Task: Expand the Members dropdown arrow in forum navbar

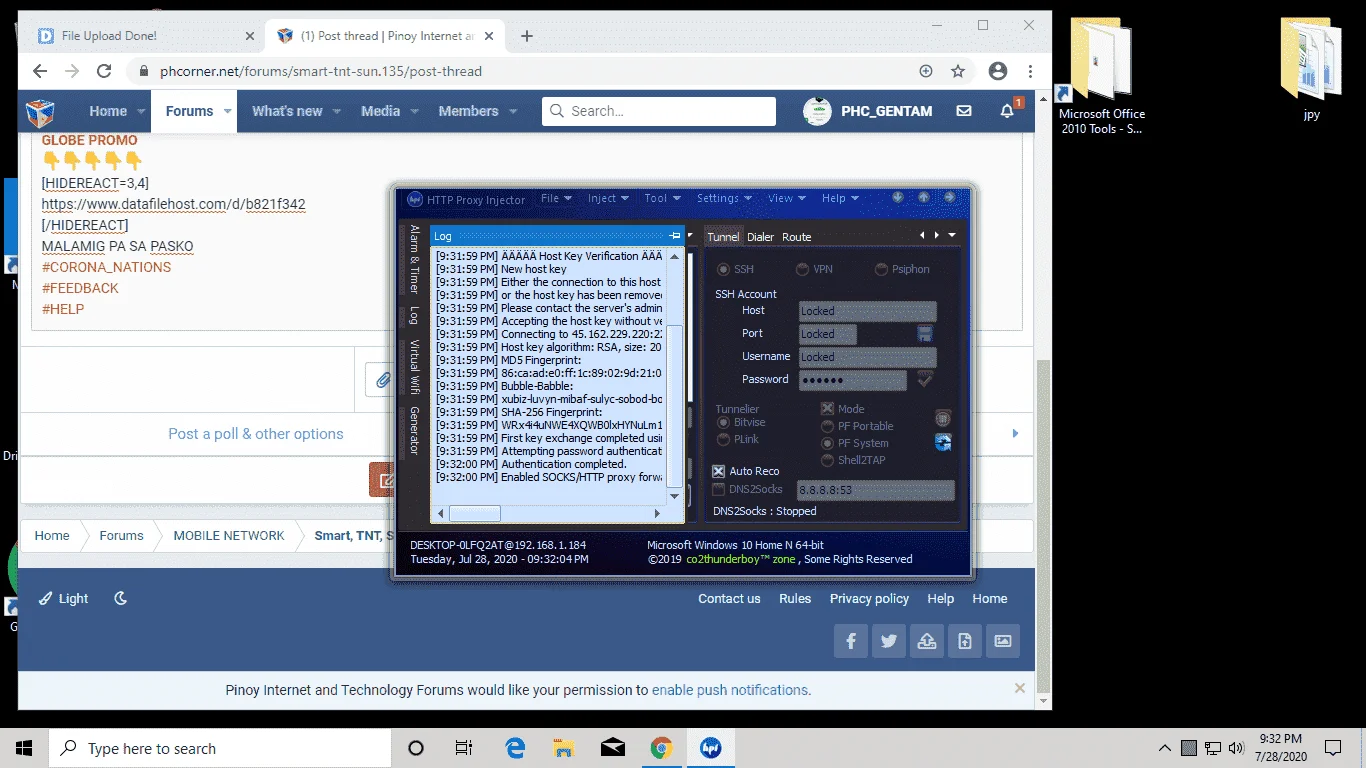Action: (x=513, y=111)
